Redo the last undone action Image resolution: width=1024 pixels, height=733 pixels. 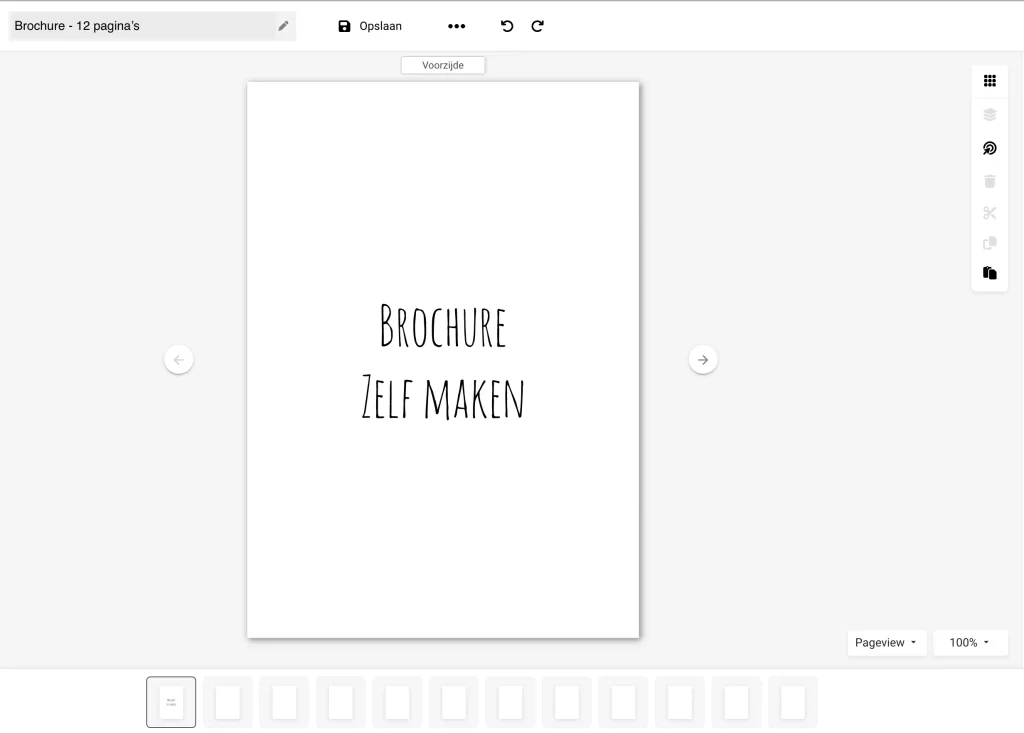pos(537,26)
